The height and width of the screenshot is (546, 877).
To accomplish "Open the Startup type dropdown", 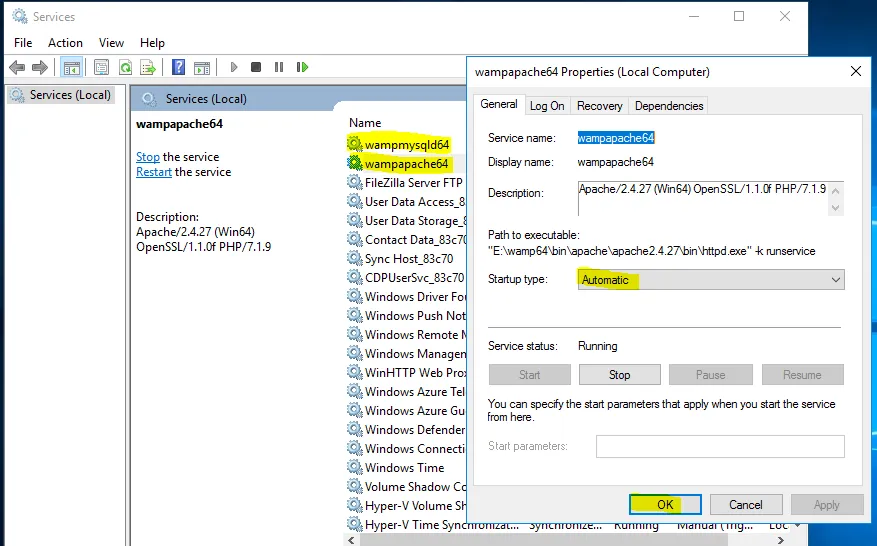I will [710, 280].
